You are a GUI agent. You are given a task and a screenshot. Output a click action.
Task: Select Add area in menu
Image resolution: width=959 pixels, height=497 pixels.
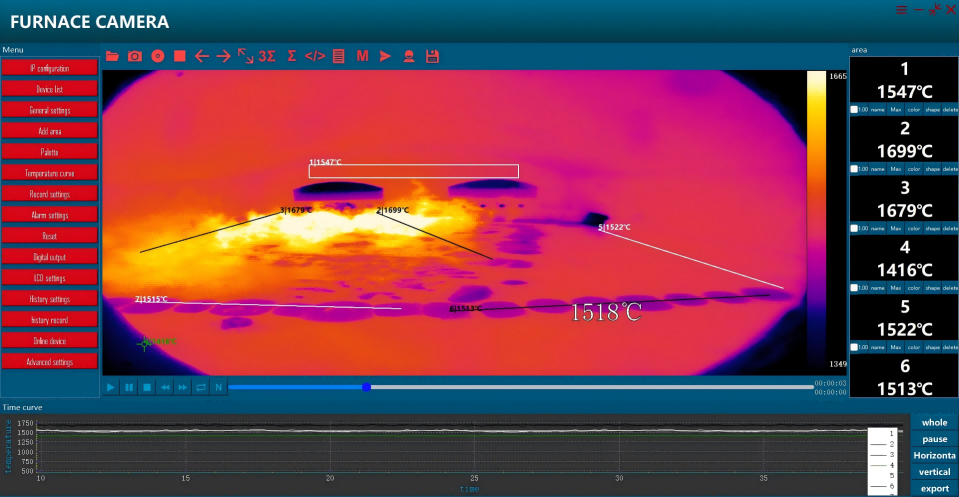(50, 131)
